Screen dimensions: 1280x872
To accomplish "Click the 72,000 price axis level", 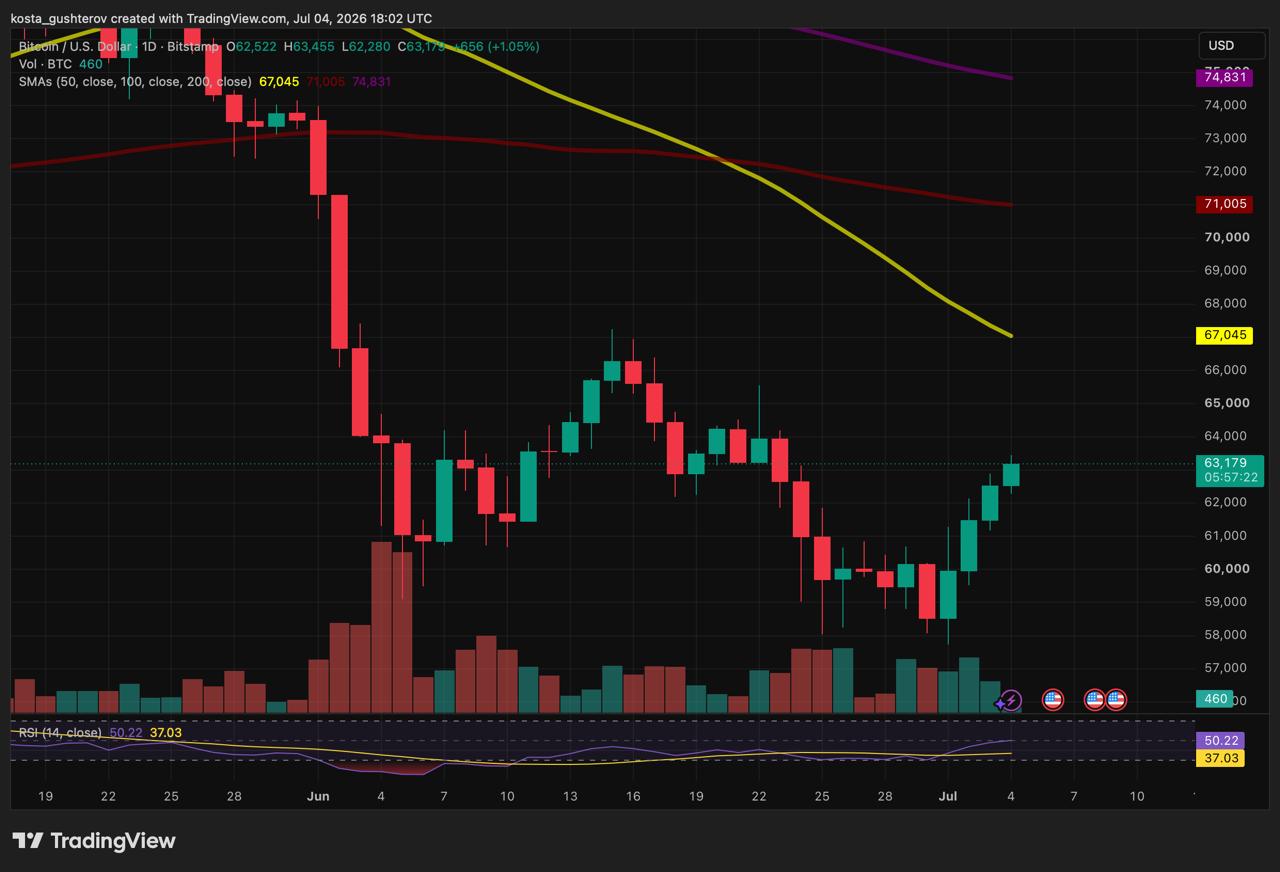I will point(1226,171).
